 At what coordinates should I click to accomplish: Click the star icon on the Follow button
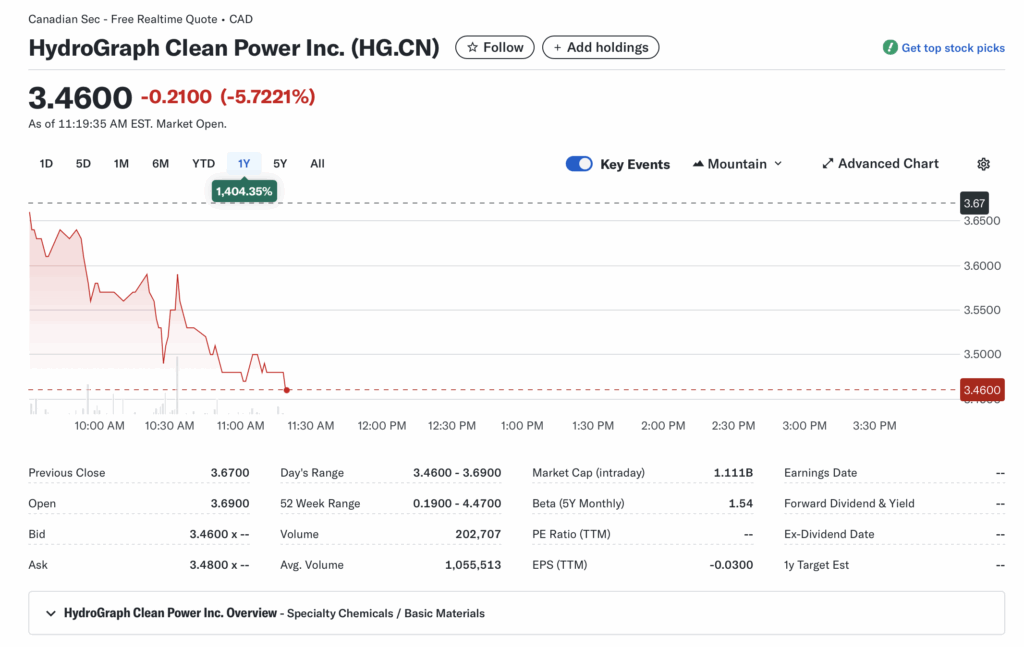click(470, 47)
